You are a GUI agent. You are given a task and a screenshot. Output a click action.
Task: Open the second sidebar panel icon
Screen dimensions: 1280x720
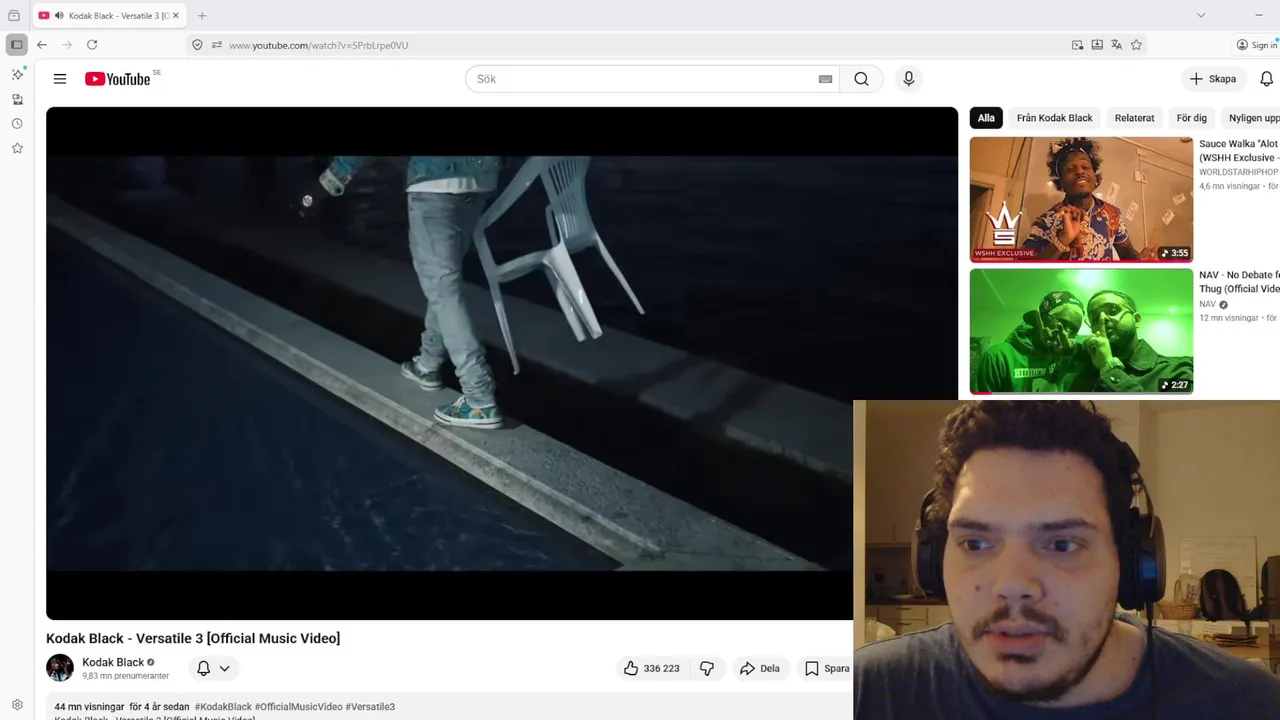[x=17, y=99]
